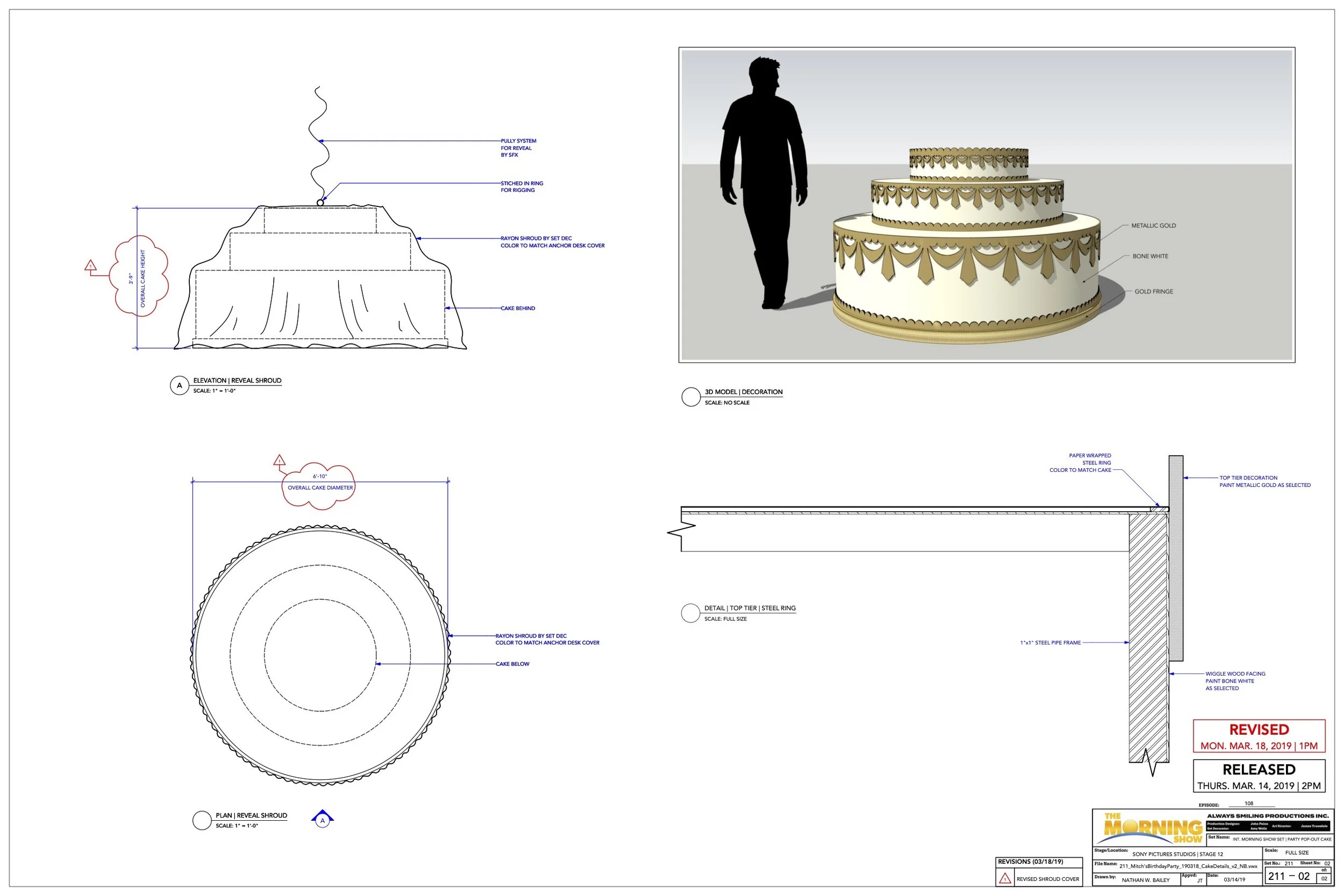1344x896 pixels.
Task: Click the red REVISED date stamp
Action: pos(1259,736)
